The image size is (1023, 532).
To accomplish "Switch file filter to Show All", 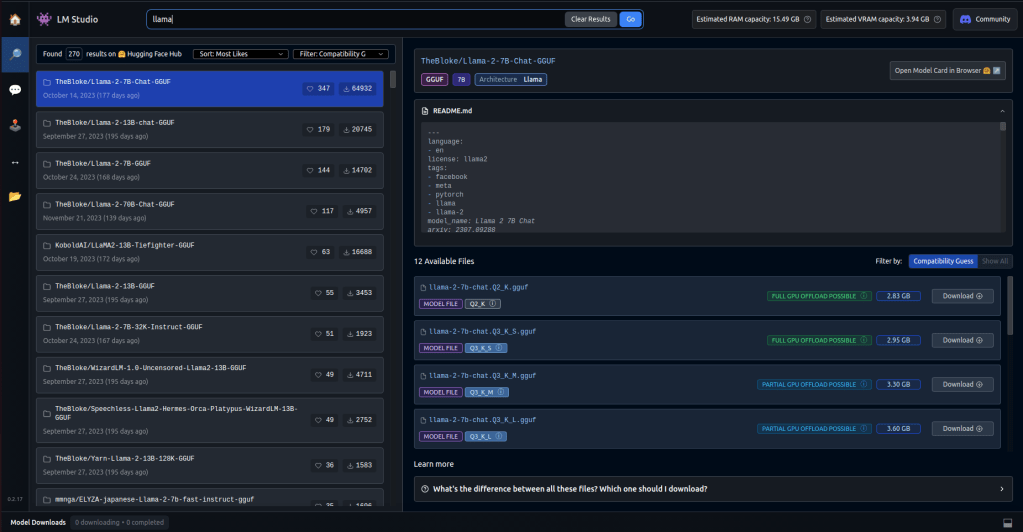I will [x=993, y=261].
